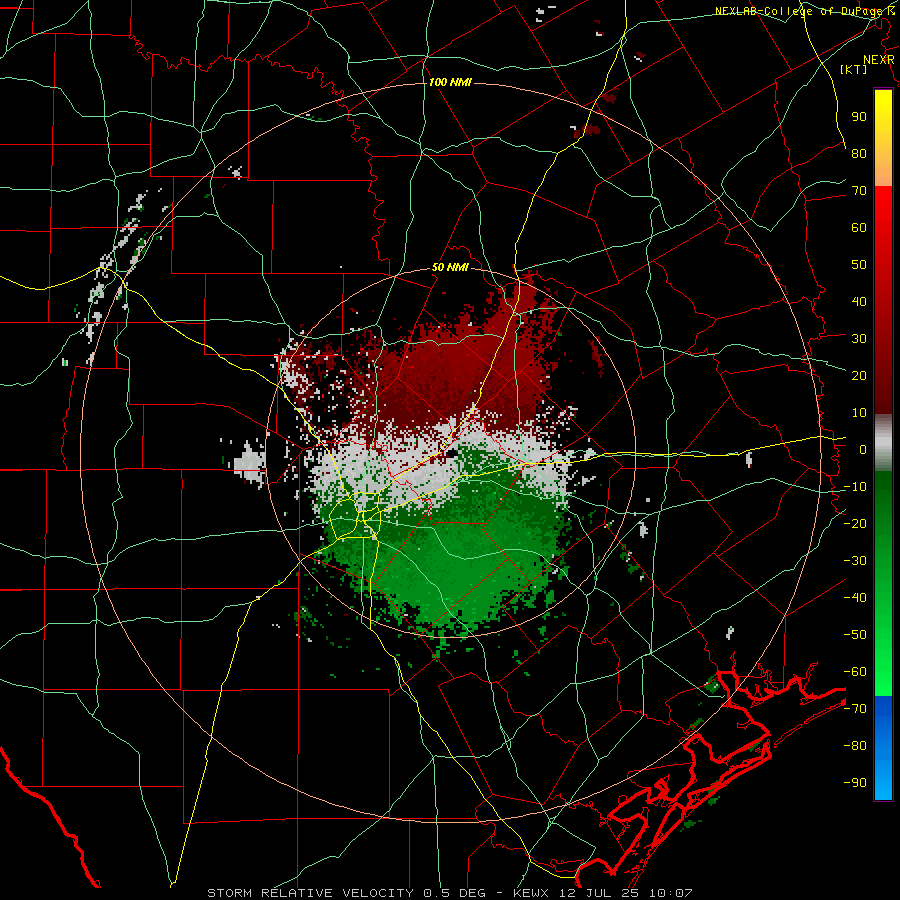Click the -20 scale label
Screen dimensions: 900x900
[855, 523]
